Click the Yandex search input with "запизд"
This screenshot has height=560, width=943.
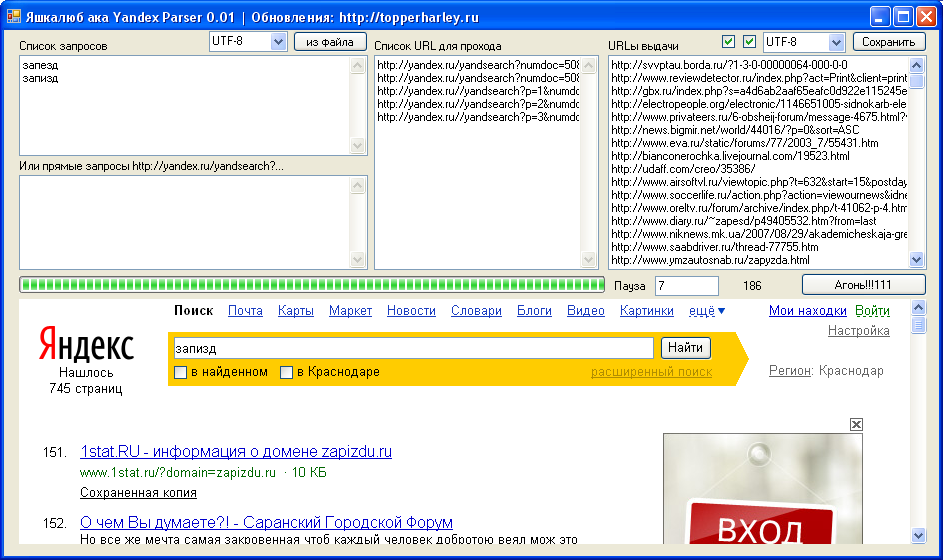413,348
